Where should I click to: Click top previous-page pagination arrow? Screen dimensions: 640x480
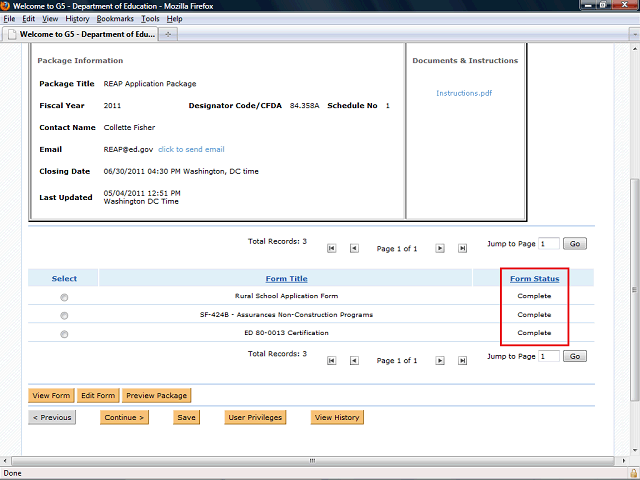(354, 248)
